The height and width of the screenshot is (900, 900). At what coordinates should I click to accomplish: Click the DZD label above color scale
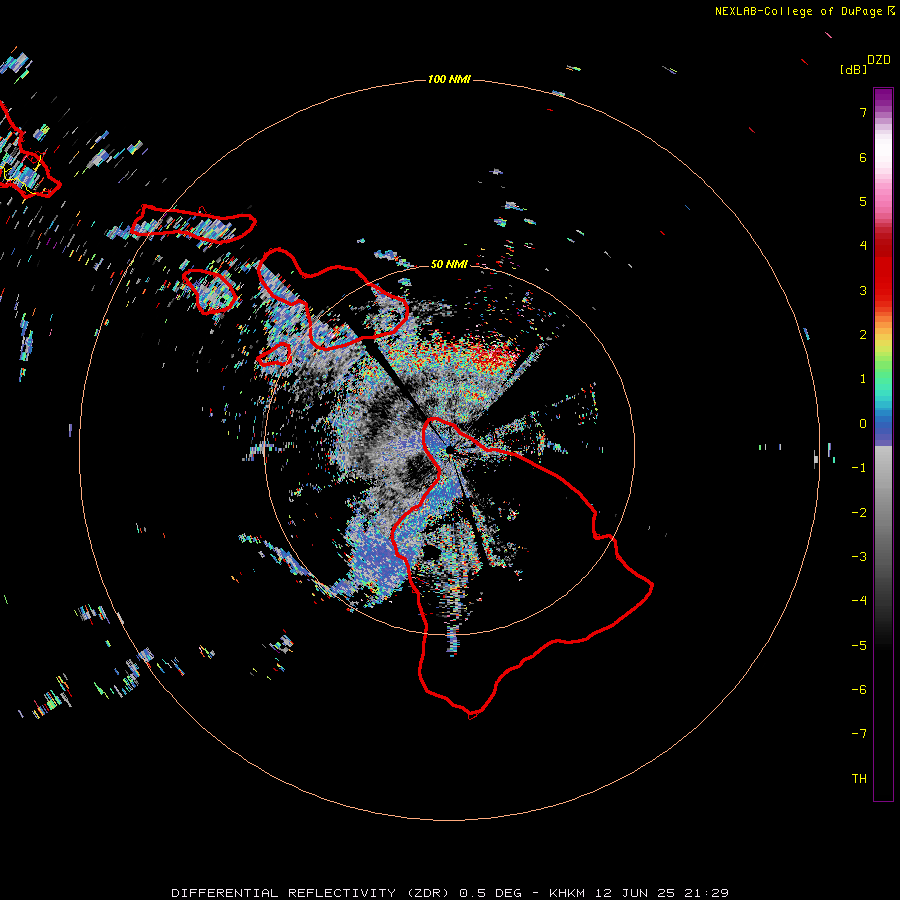point(879,60)
